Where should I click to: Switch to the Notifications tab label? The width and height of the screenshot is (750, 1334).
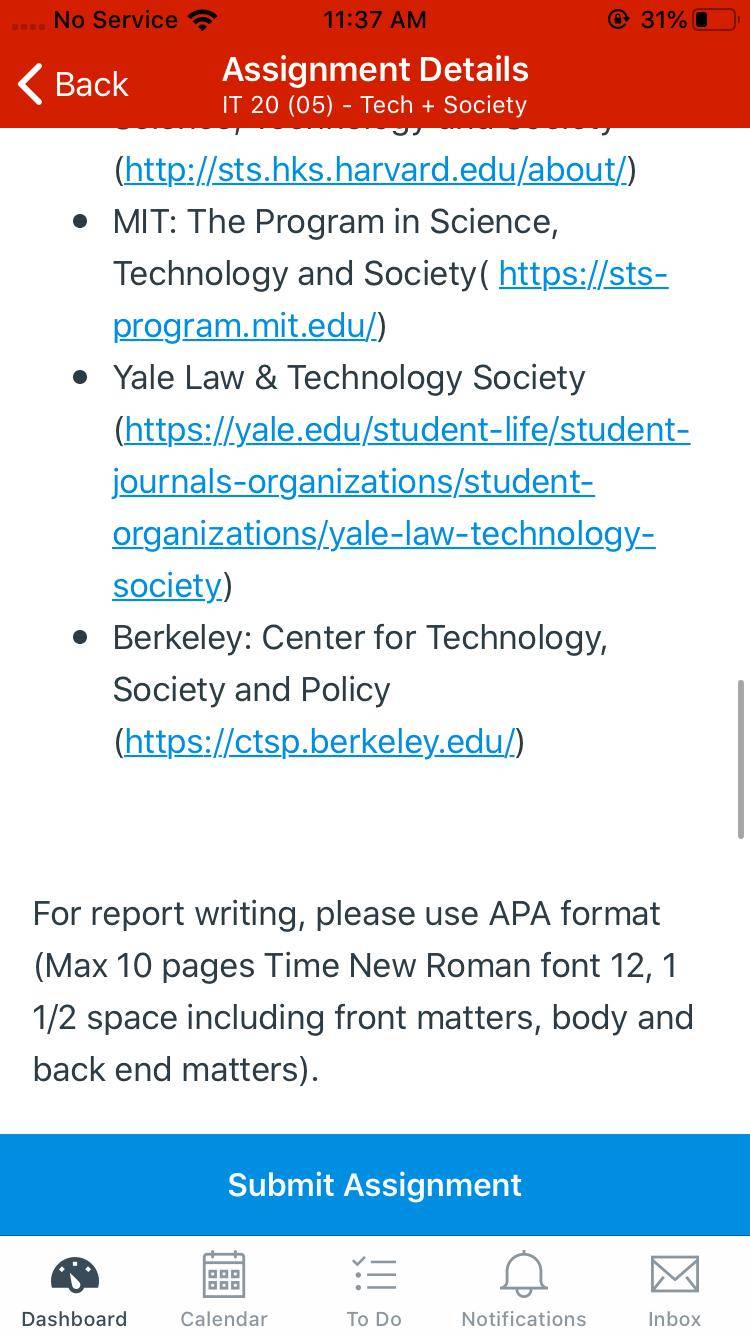[524, 1319]
